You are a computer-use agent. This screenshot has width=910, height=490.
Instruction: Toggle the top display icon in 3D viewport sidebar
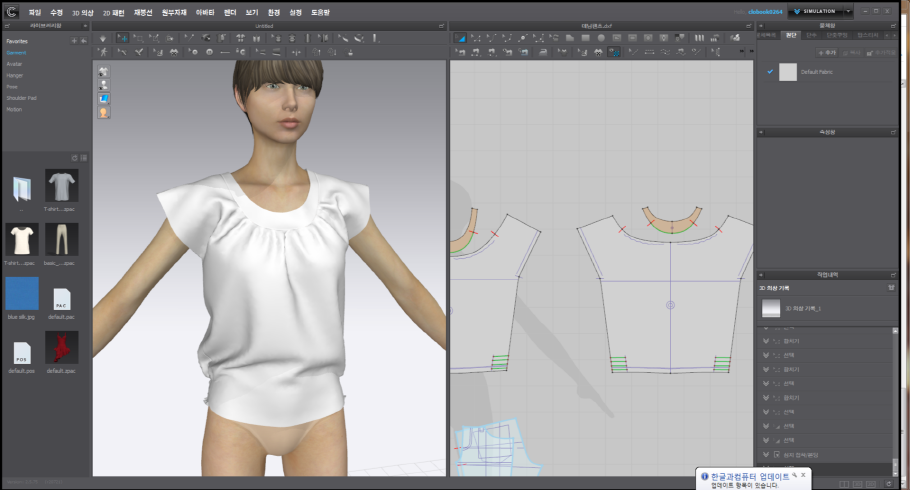[103, 71]
